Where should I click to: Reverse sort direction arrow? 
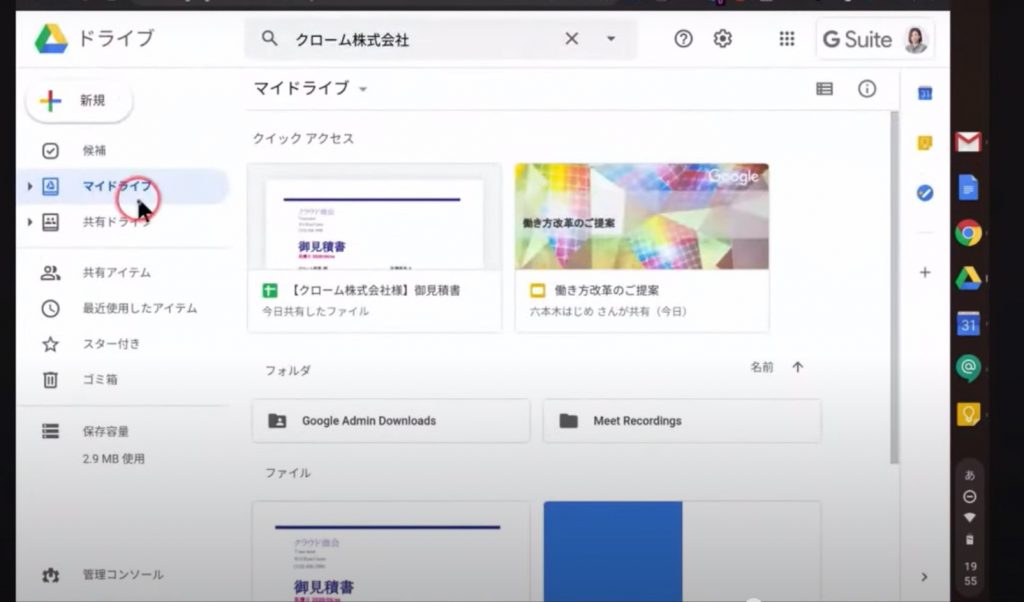tap(797, 367)
